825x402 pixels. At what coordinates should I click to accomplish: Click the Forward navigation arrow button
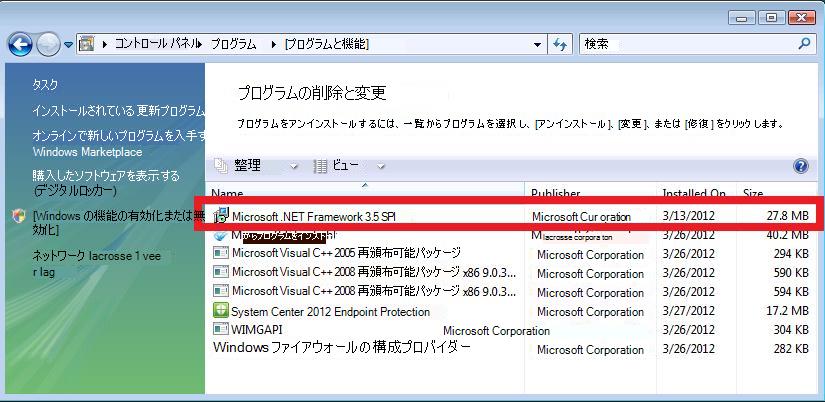coord(48,45)
